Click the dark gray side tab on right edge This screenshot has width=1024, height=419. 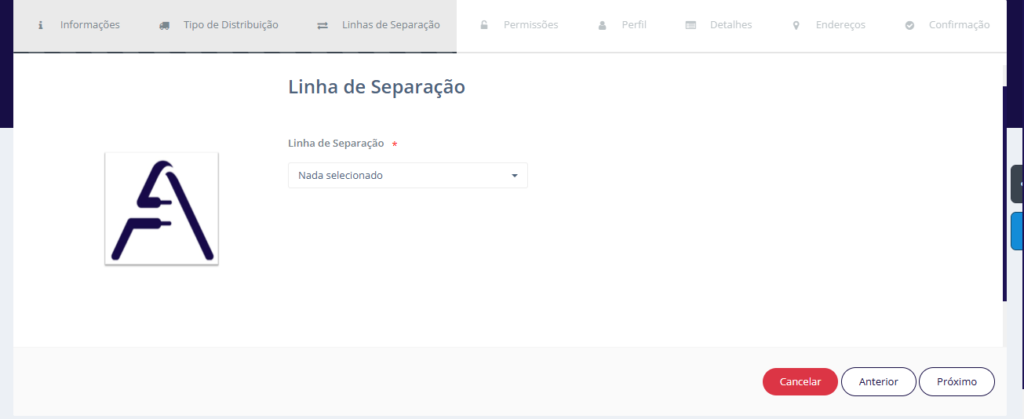pyautogui.click(x=1017, y=184)
